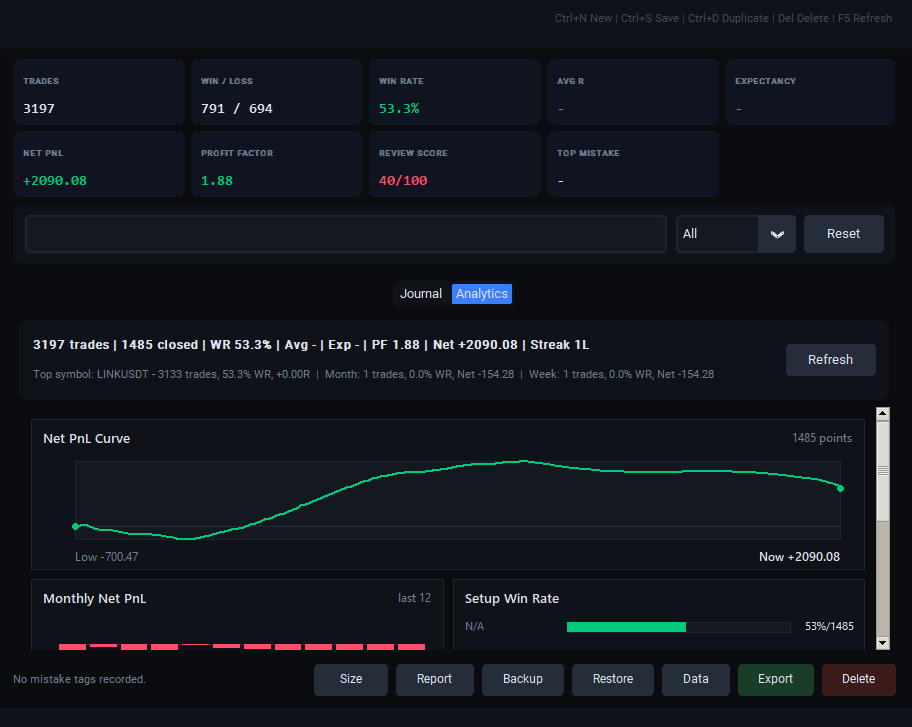
Task: Click the Win Rate value 53.3%
Action: 399,109
